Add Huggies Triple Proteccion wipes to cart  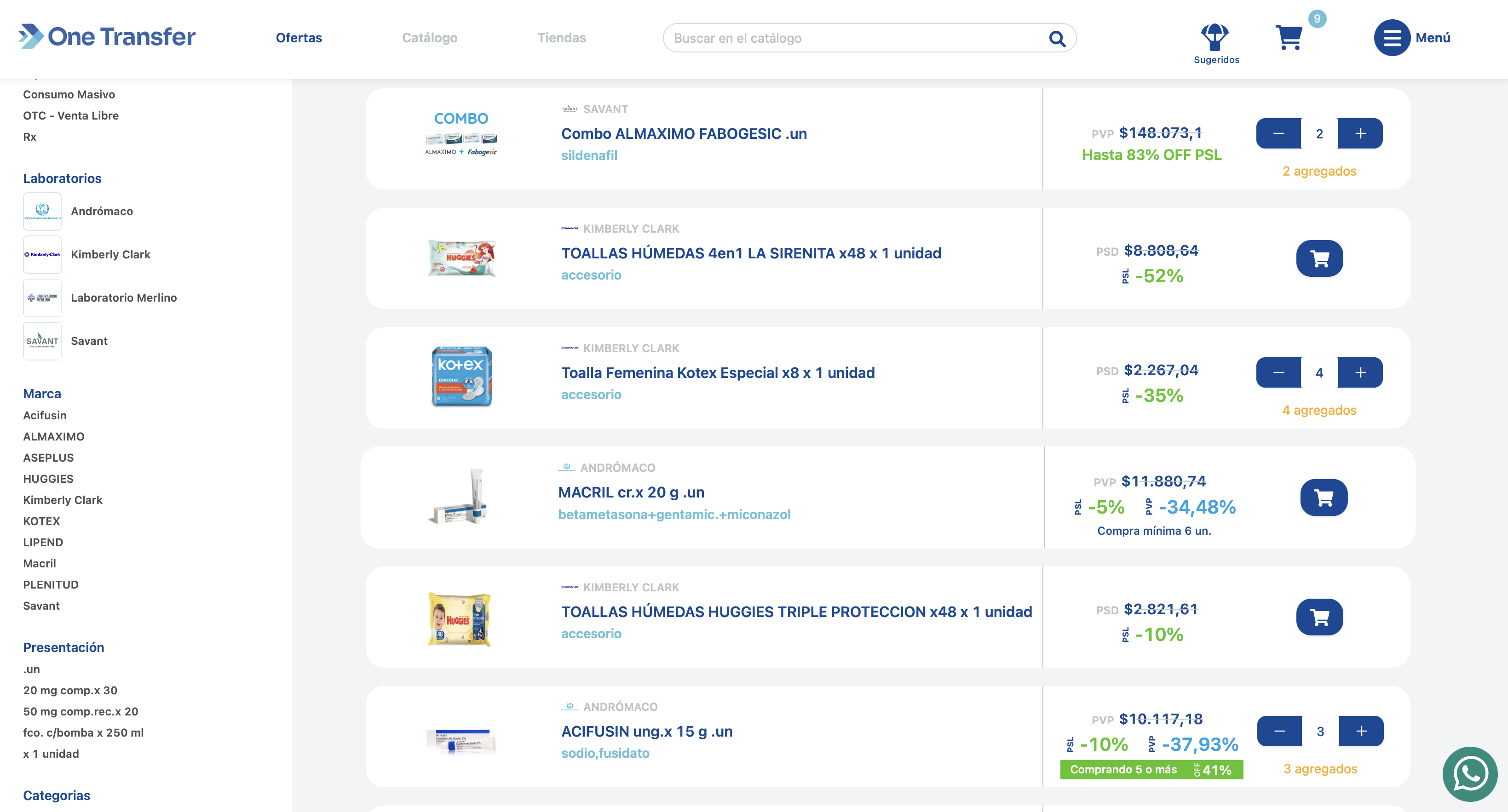tap(1319, 617)
